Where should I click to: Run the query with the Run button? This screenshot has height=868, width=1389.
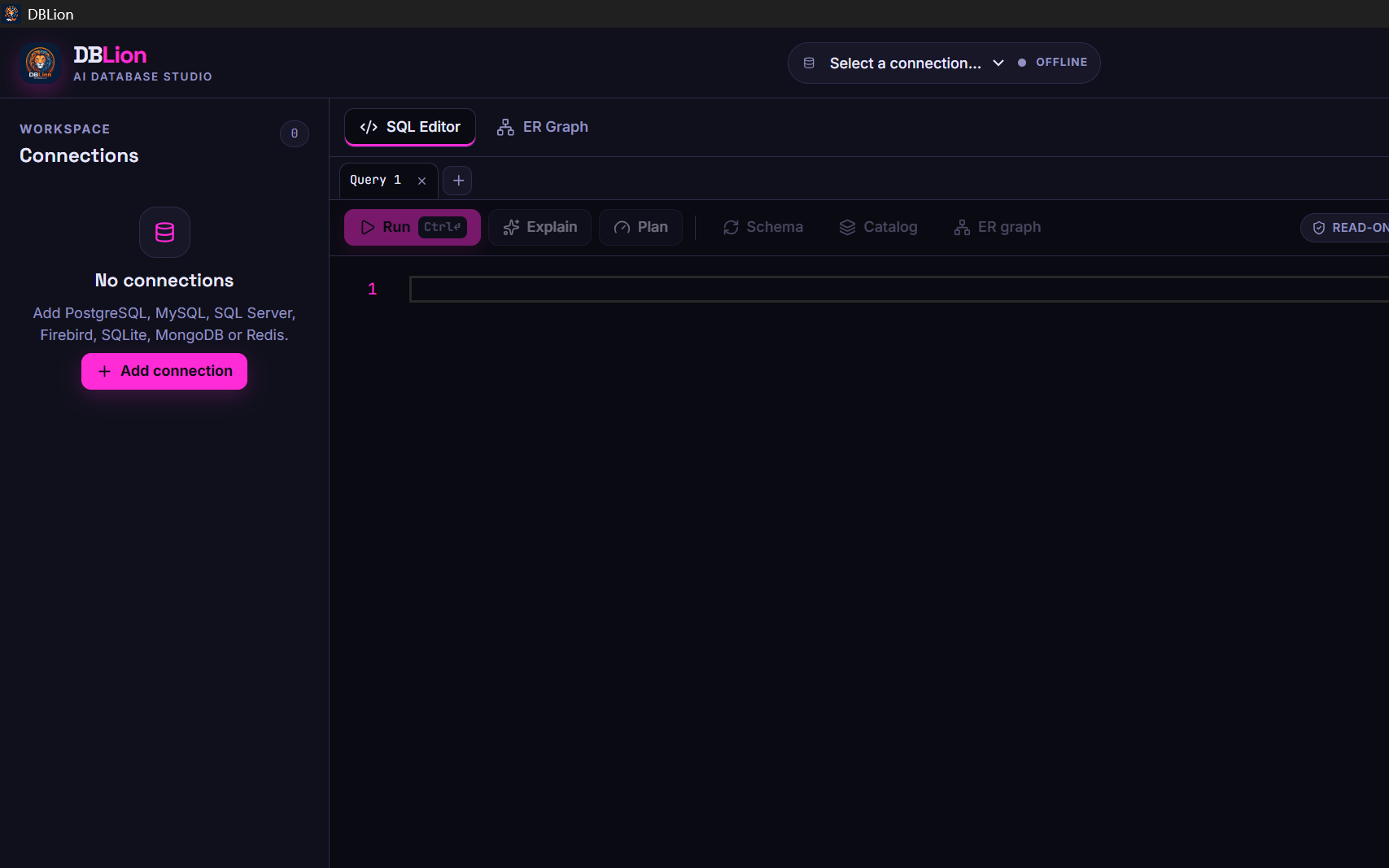point(413,228)
